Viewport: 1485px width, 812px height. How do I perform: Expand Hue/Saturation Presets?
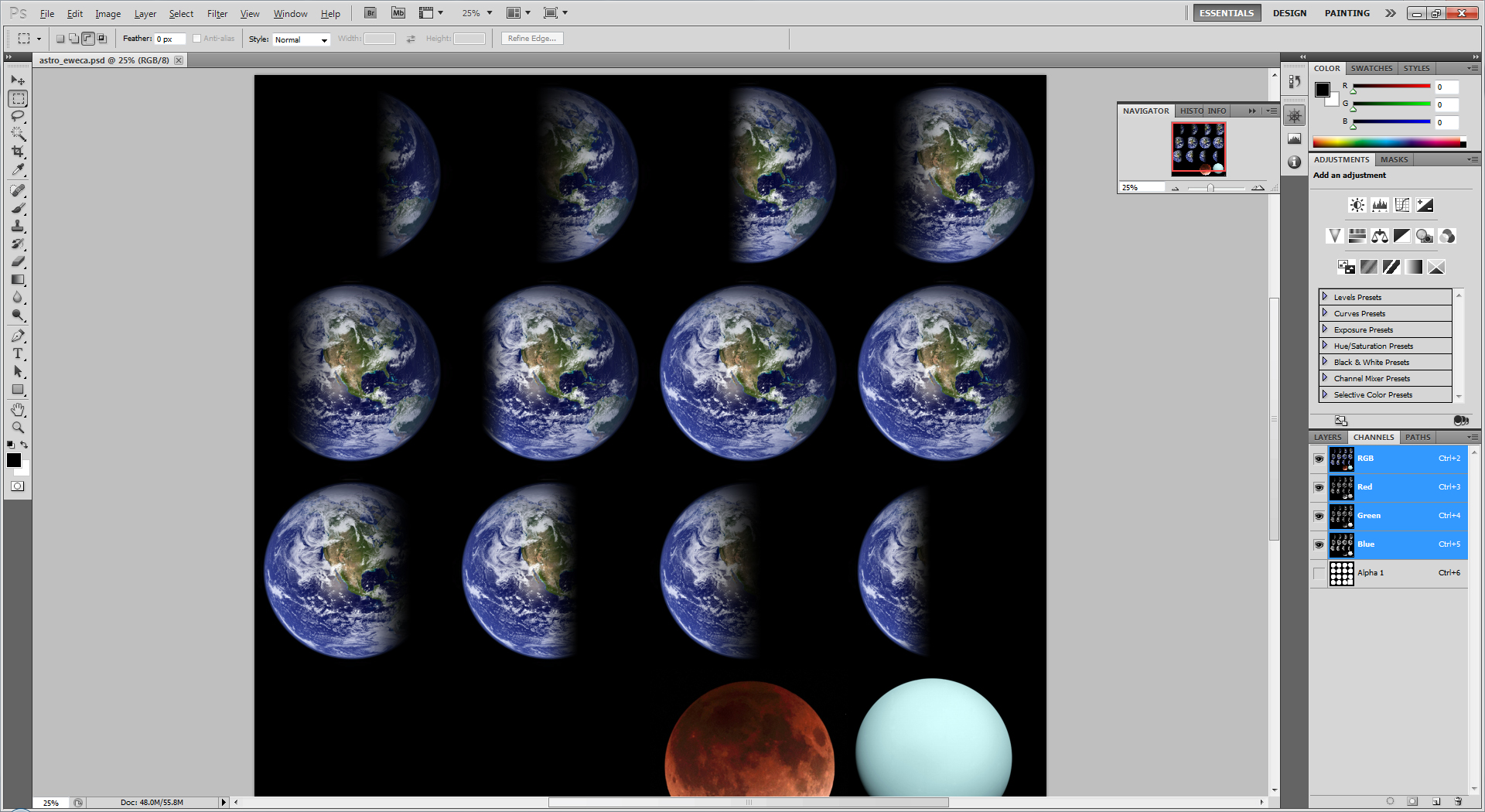(x=1325, y=346)
